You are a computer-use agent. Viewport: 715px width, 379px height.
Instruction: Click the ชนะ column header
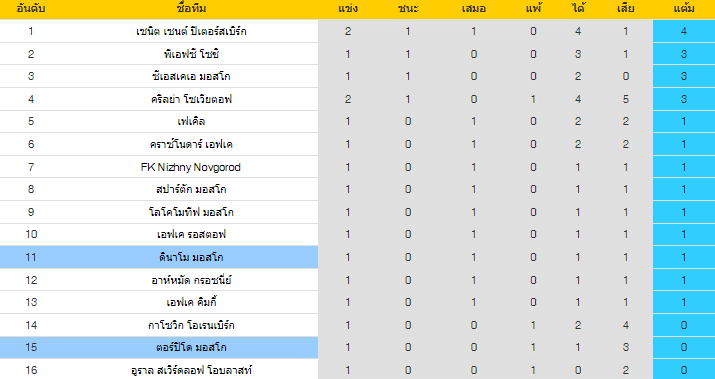click(x=408, y=9)
